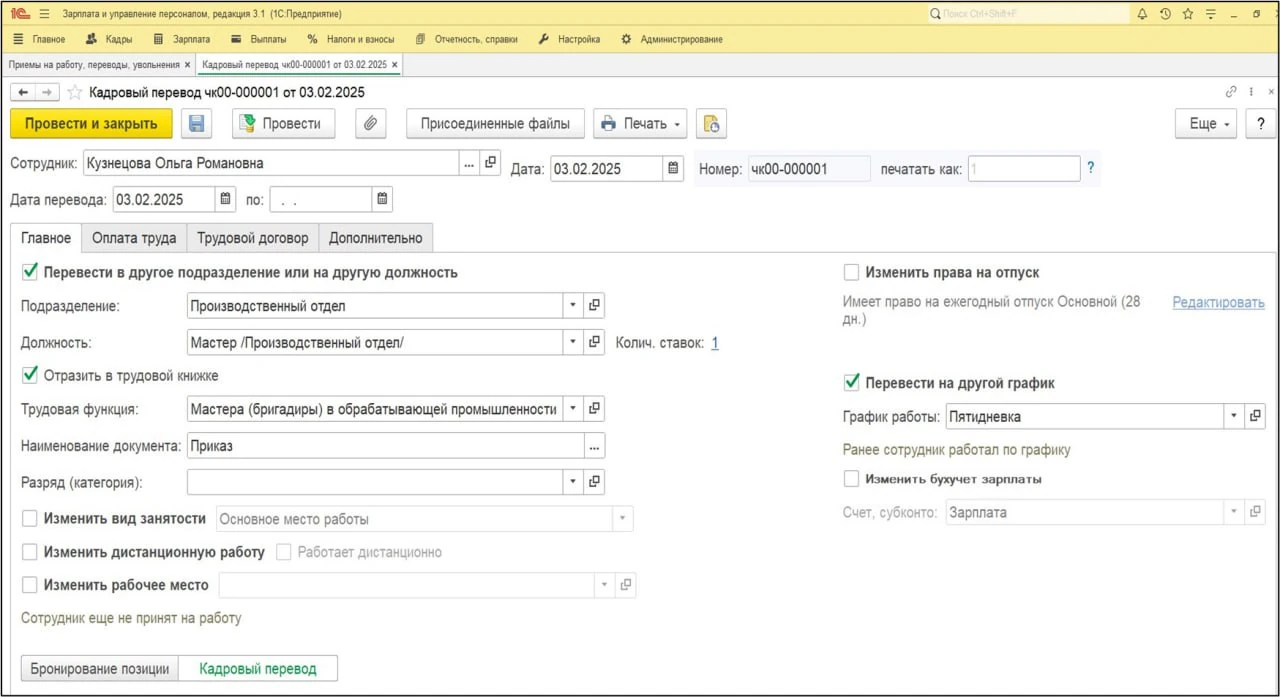Open the employee card icon next to Сотрудник

490,163
